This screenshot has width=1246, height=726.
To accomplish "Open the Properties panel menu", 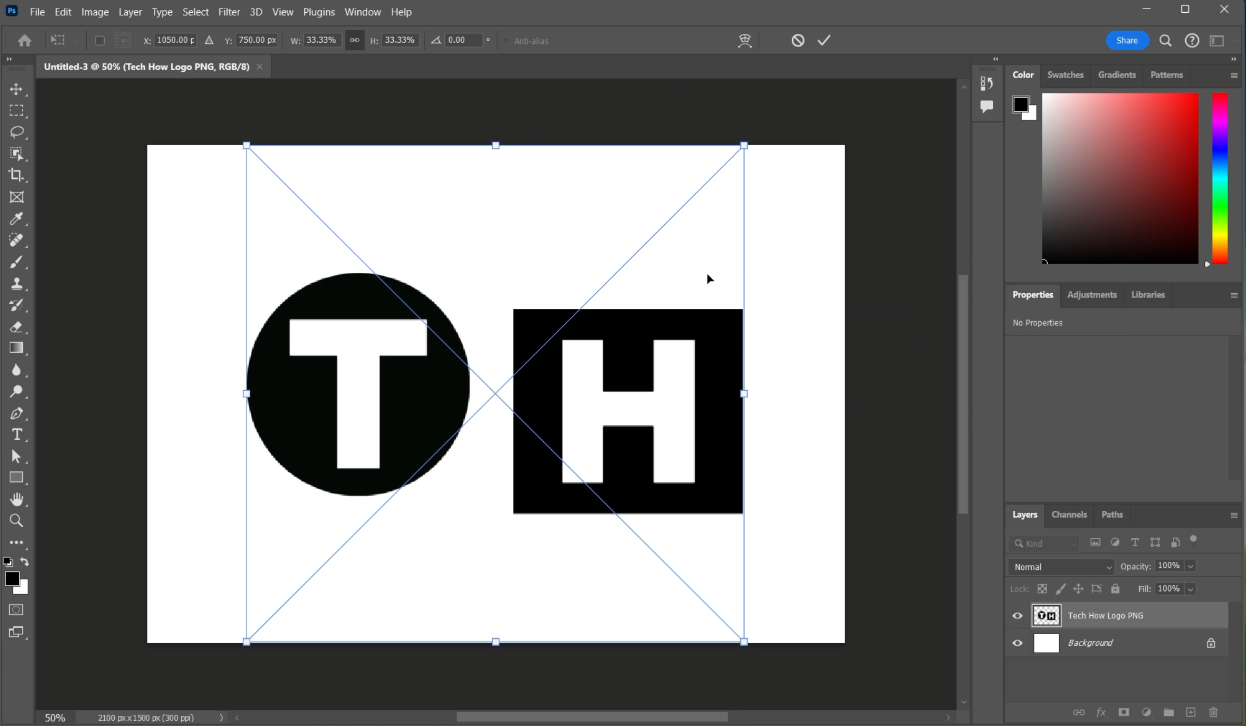I will tap(1233, 295).
